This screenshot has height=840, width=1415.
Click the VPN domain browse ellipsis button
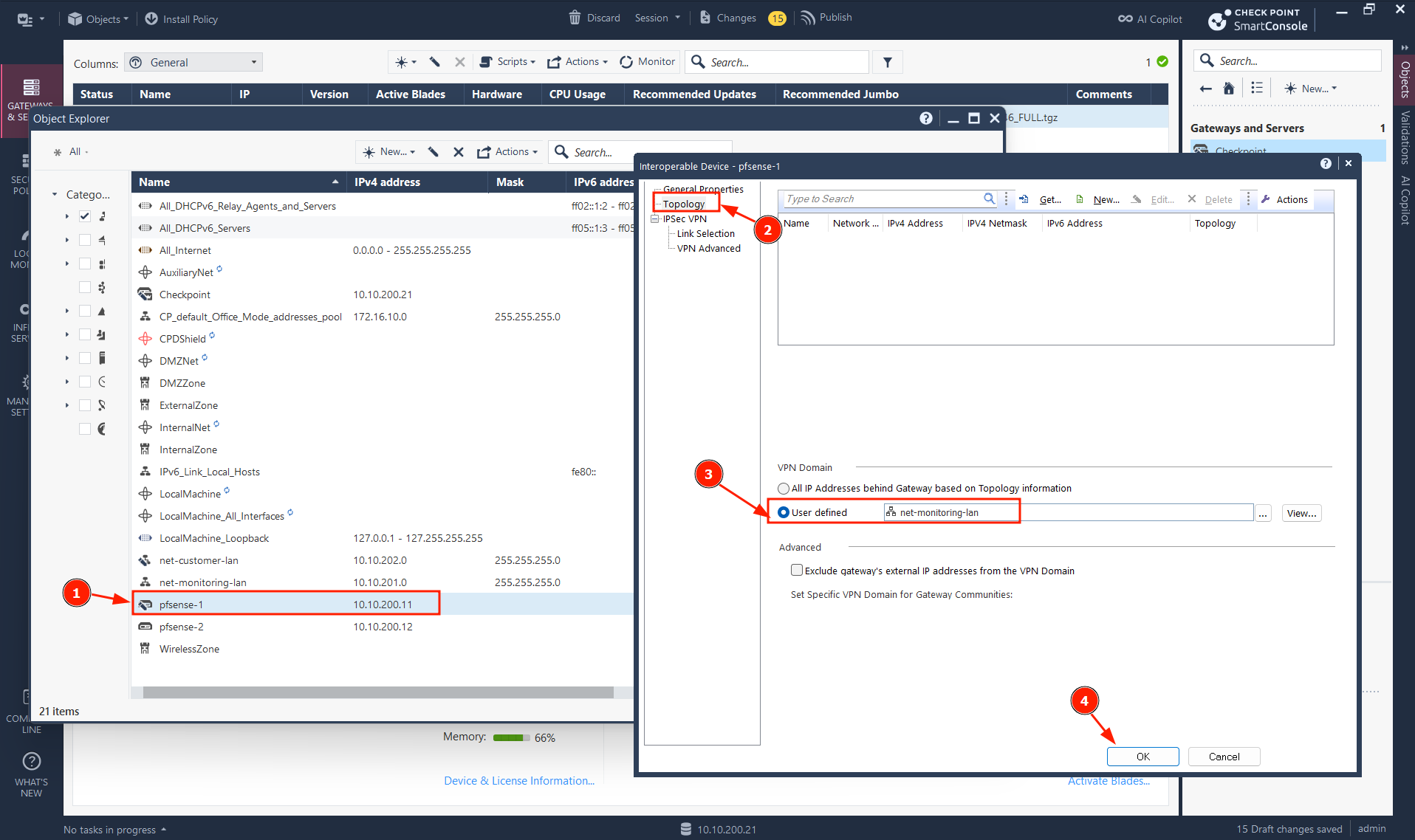click(1264, 513)
